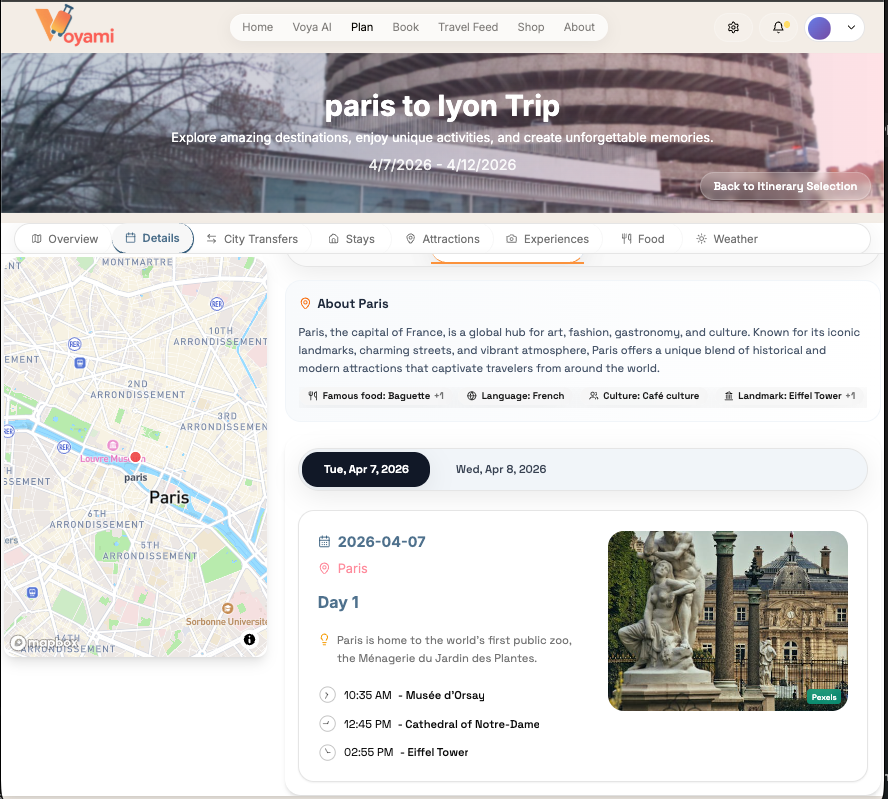
Task: Click the info icon on the Paris map
Action: click(249, 640)
